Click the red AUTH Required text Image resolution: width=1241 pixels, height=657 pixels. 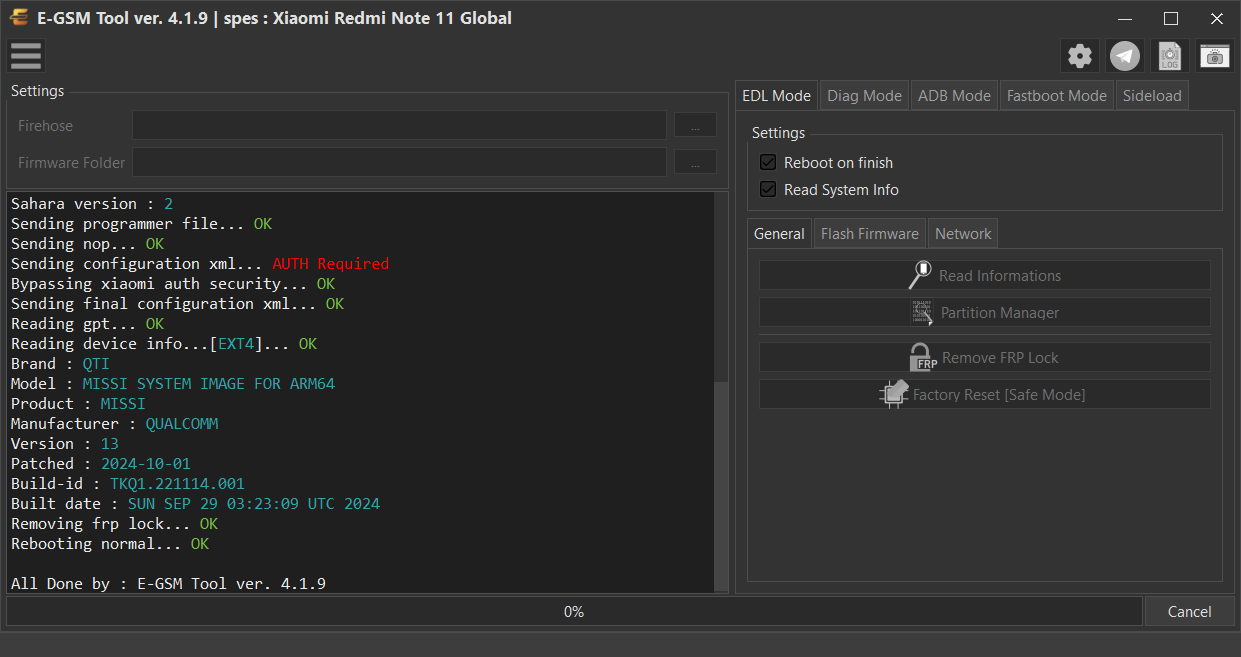coord(330,264)
